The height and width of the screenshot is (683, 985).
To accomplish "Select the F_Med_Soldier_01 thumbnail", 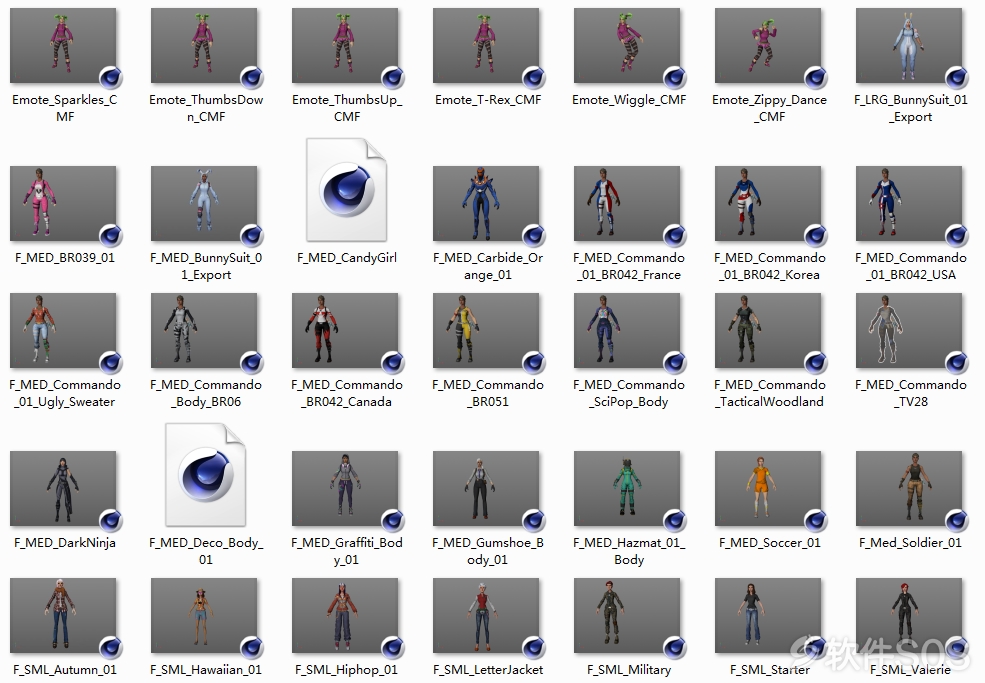I will pos(909,488).
